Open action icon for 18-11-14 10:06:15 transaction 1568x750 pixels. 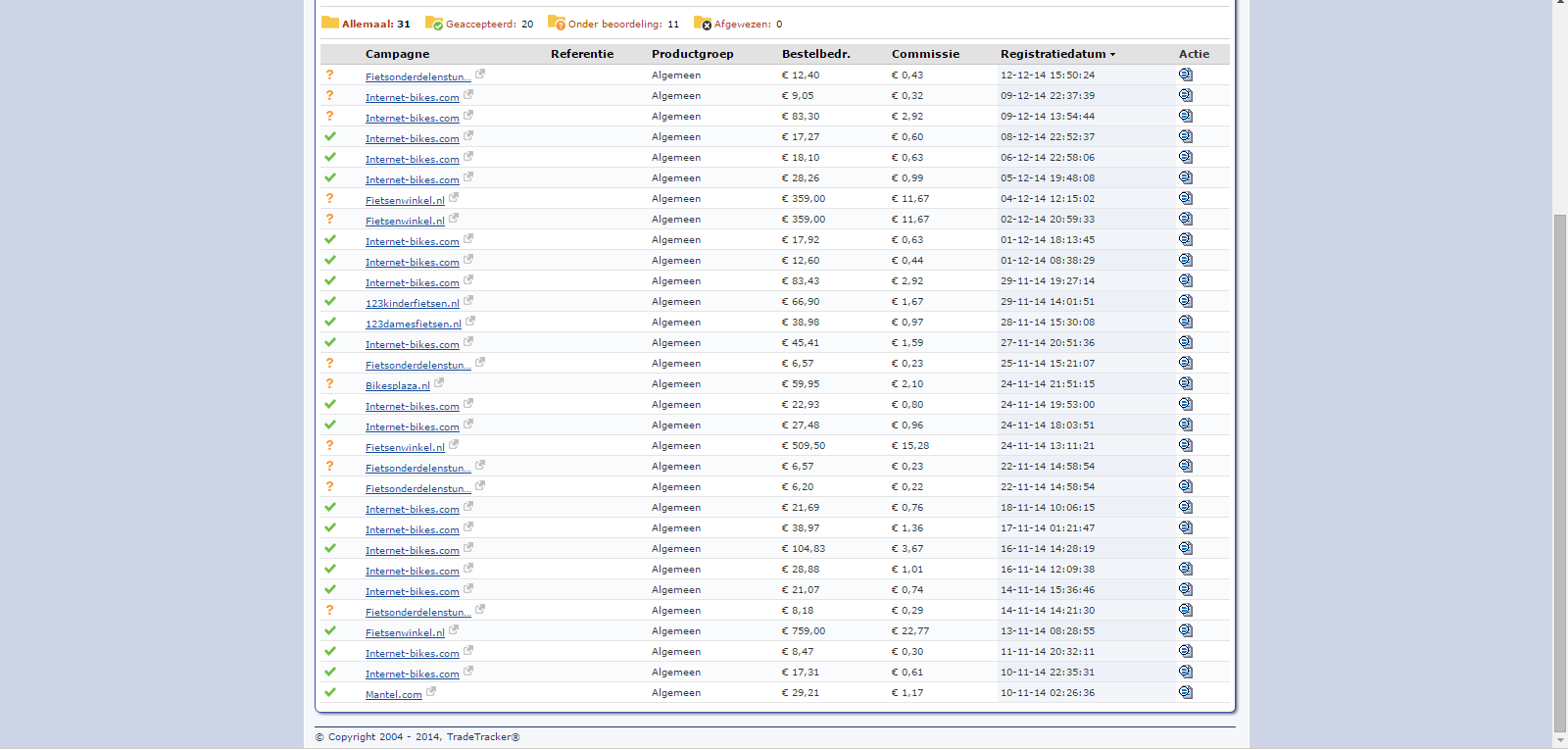pyautogui.click(x=1186, y=507)
